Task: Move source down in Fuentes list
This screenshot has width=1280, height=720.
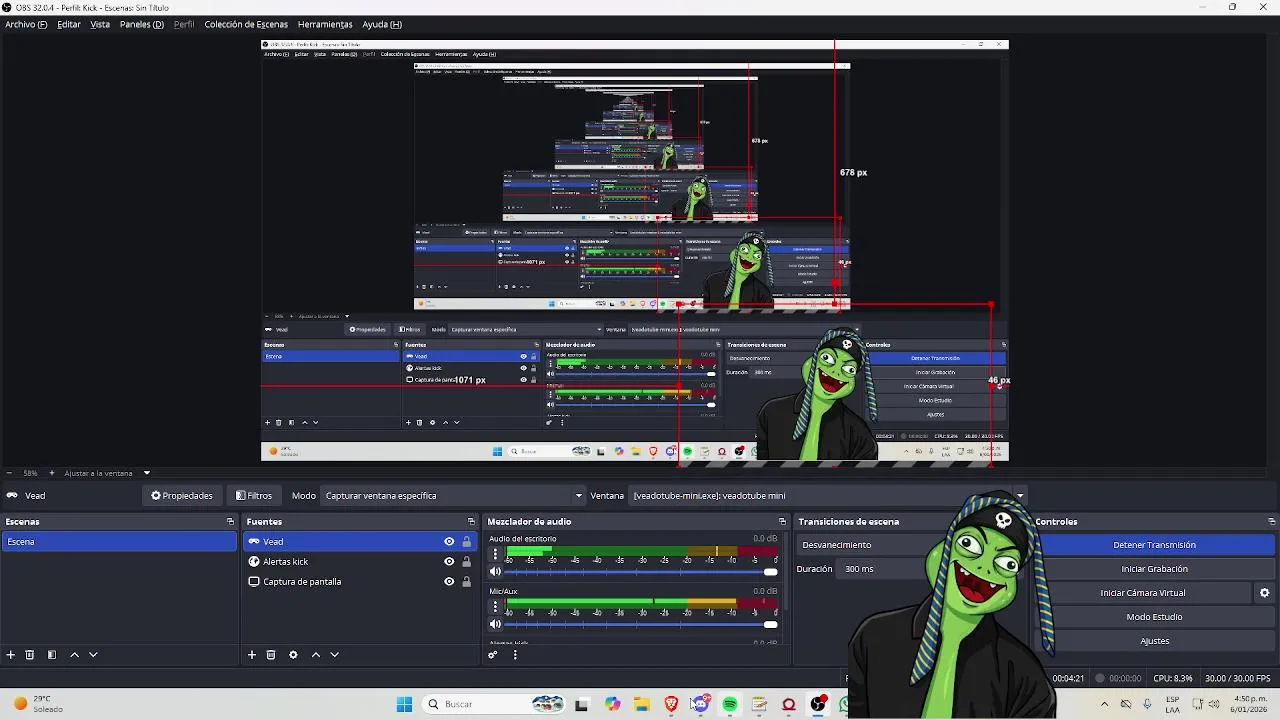Action: tap(335, 655)
